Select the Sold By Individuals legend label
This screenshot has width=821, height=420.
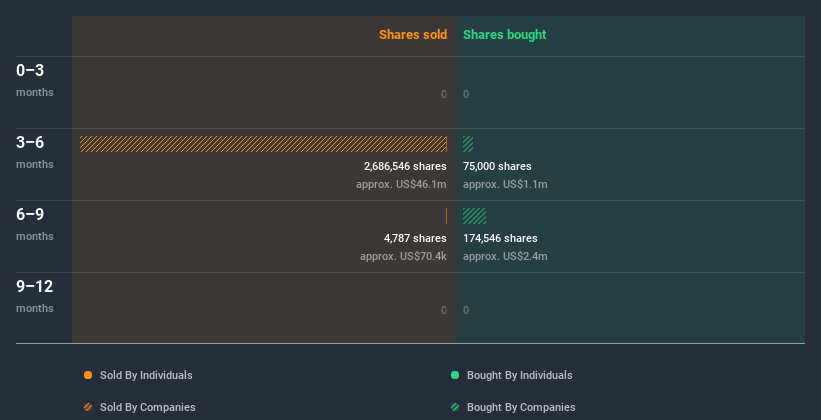(146, 375)
